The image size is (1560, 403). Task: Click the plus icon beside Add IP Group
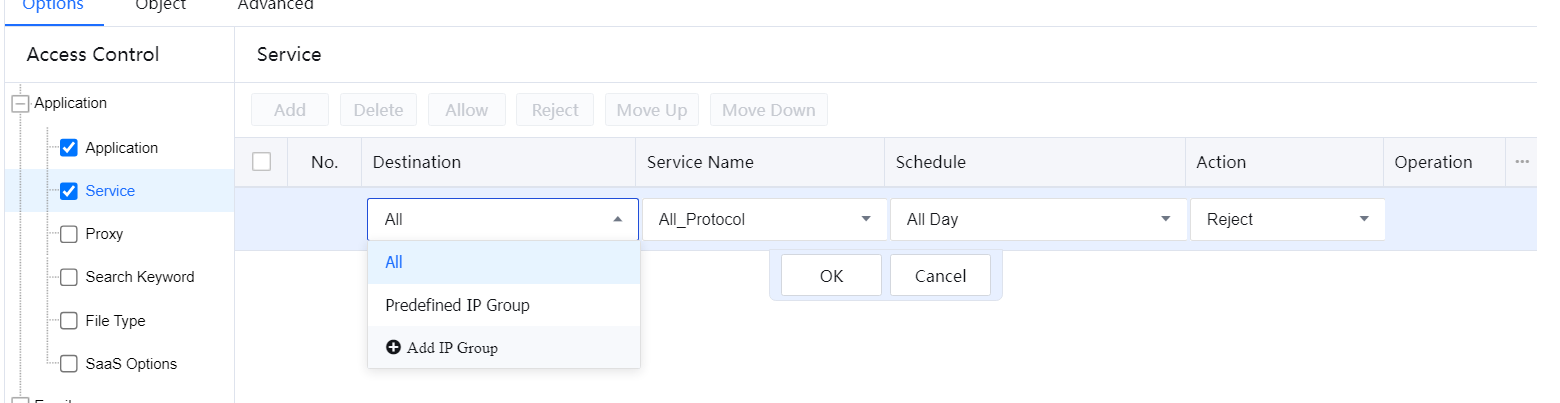[x=393, y=348]
